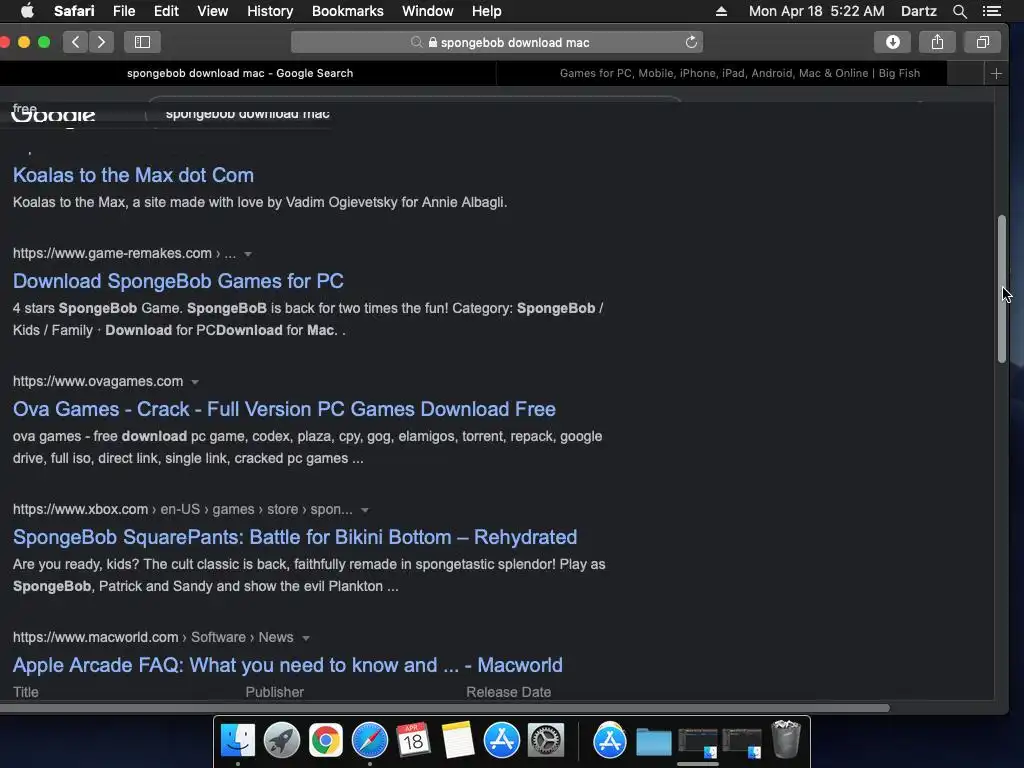Open the Share button in Safari toolbar
The image size is (1024, 768).
pyautogui.click(x=937, y=42)
